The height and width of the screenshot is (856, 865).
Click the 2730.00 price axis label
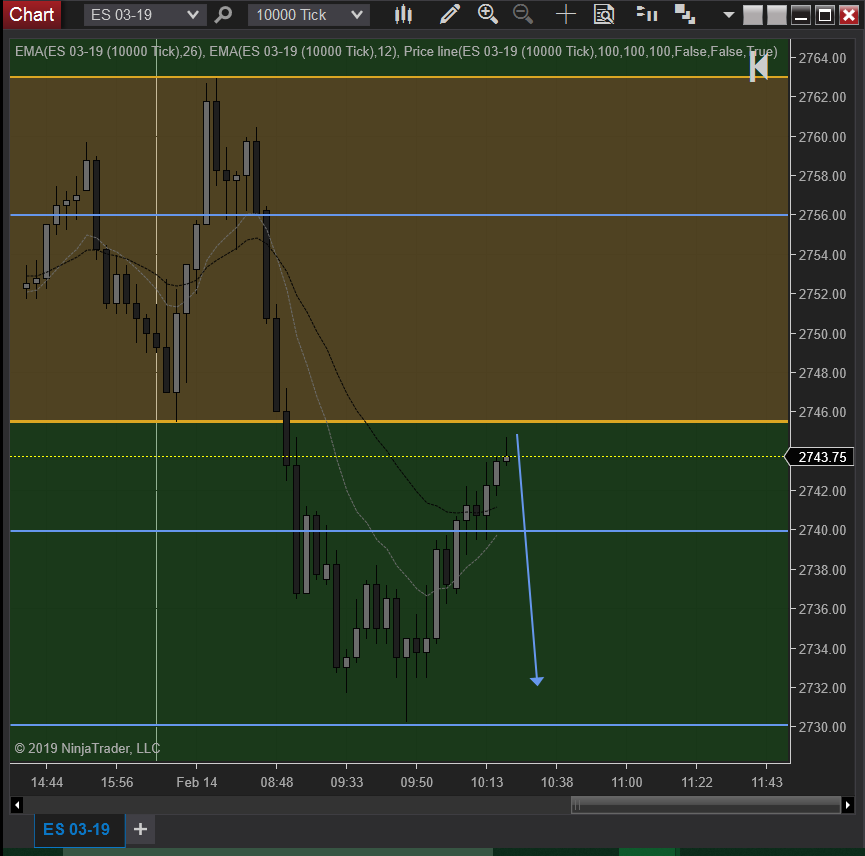click(x=822, y=727)
